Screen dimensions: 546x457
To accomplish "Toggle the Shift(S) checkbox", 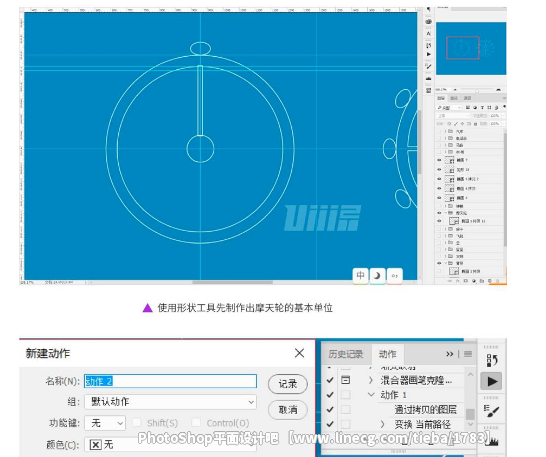I will [x=137, y=423].
